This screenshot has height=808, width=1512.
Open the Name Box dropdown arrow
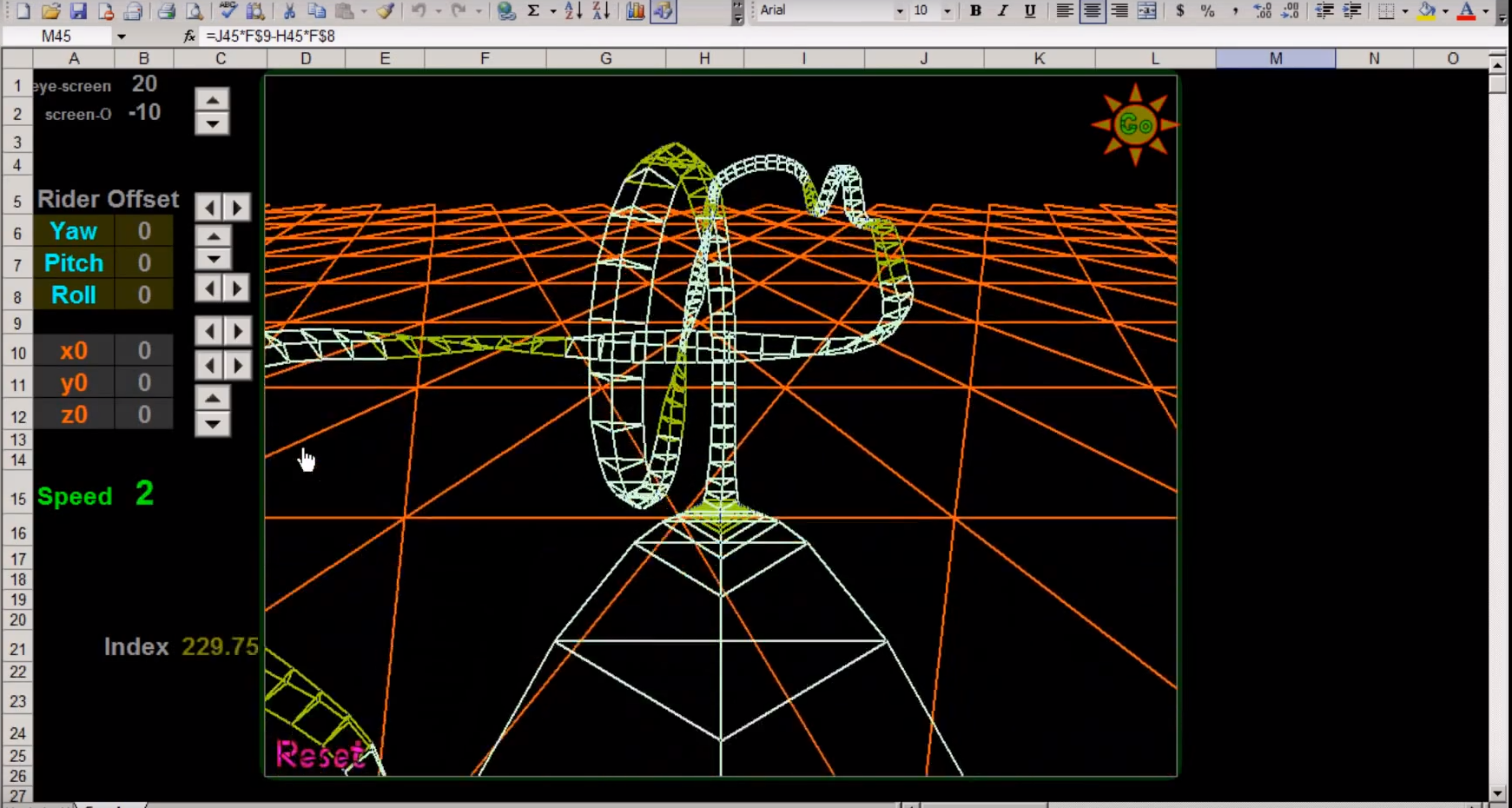click(122, 36)
